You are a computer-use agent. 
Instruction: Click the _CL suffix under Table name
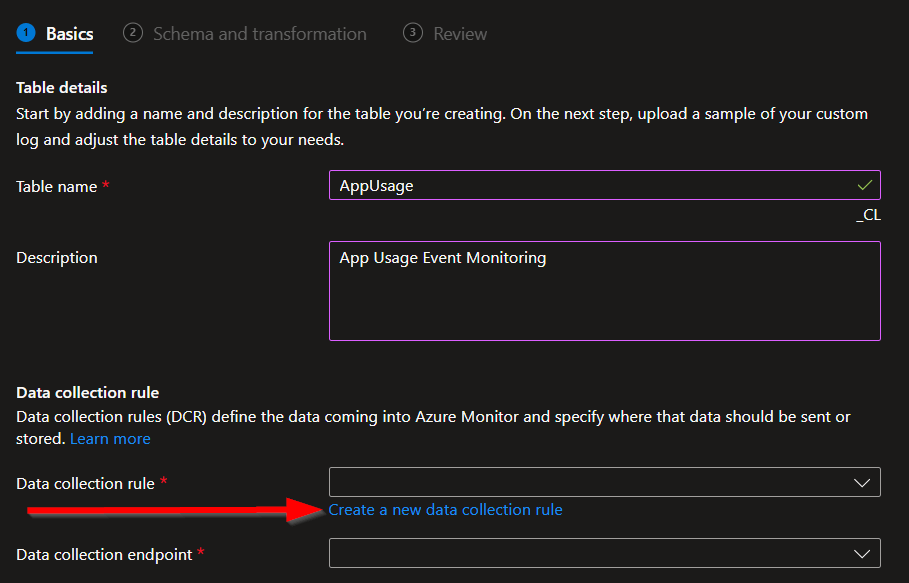[868, 214]
